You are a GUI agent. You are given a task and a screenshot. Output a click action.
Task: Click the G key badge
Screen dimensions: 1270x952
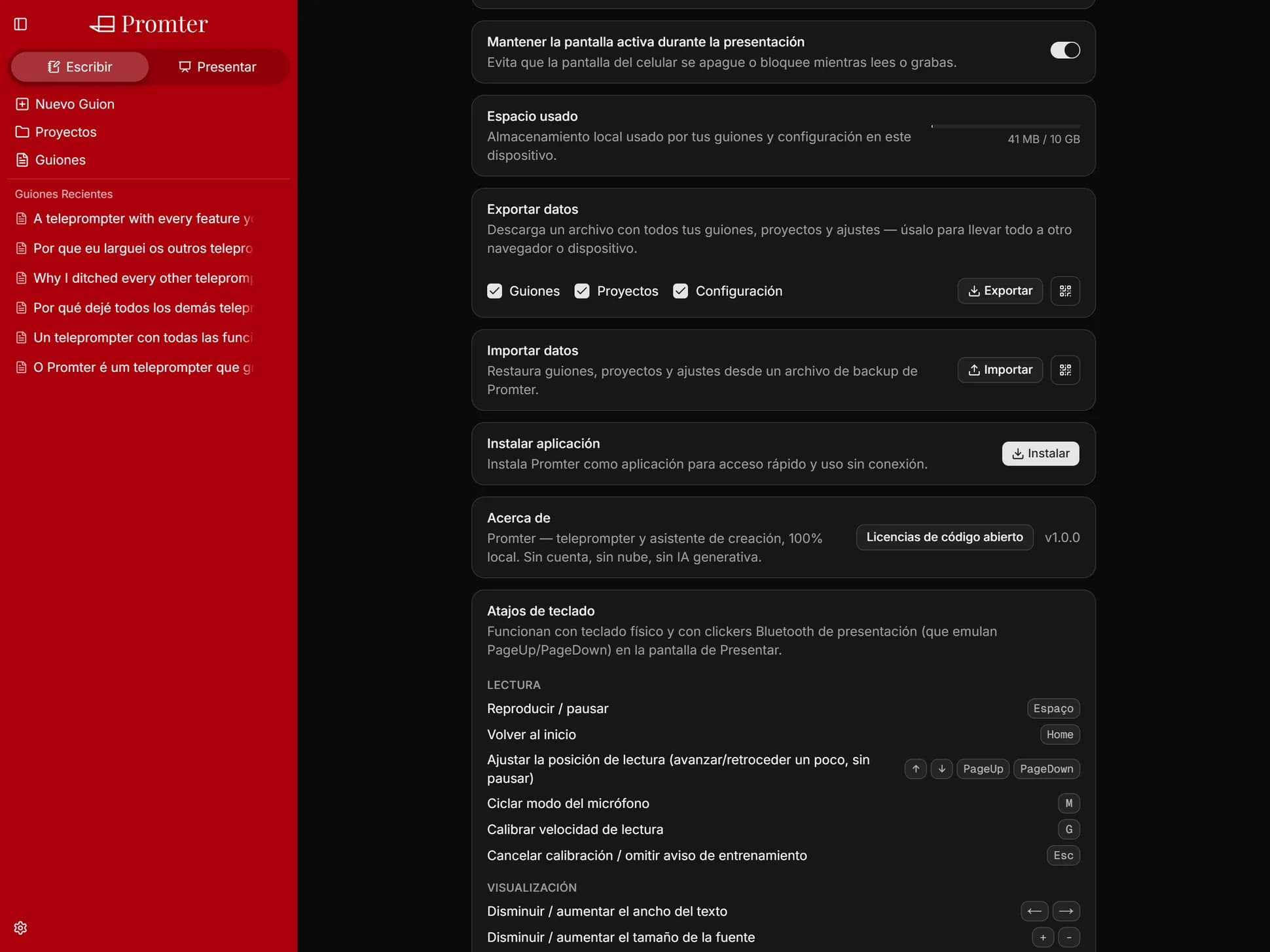(x=1068, y=830)
